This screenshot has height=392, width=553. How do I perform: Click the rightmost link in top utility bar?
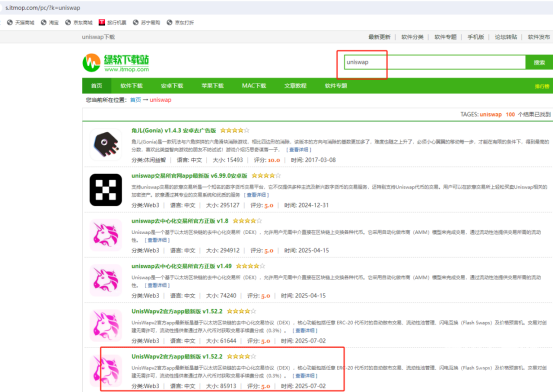539,37
